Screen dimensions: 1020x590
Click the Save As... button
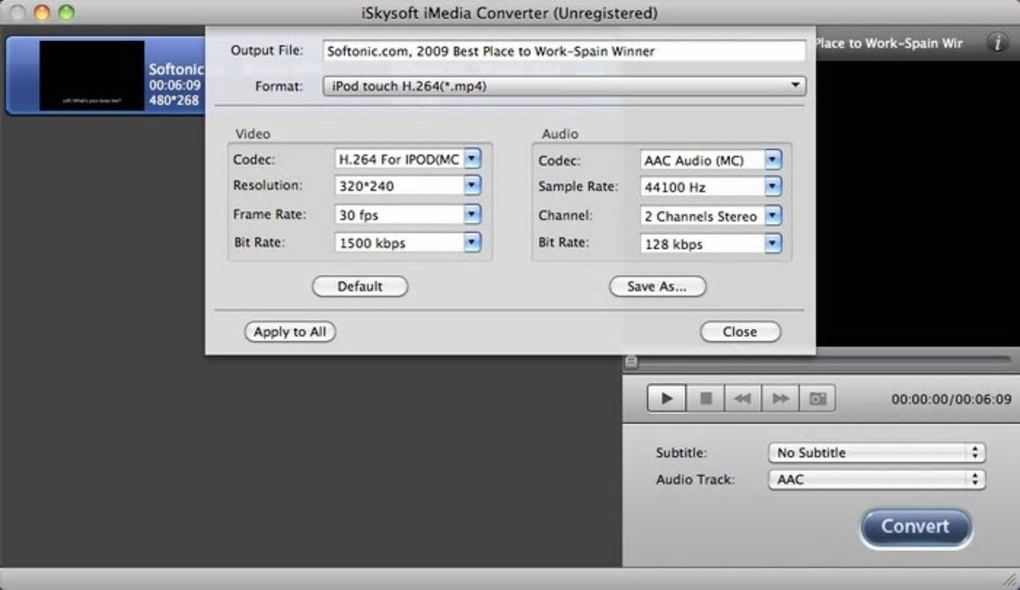pyautogui.click(x=657, y=286)
